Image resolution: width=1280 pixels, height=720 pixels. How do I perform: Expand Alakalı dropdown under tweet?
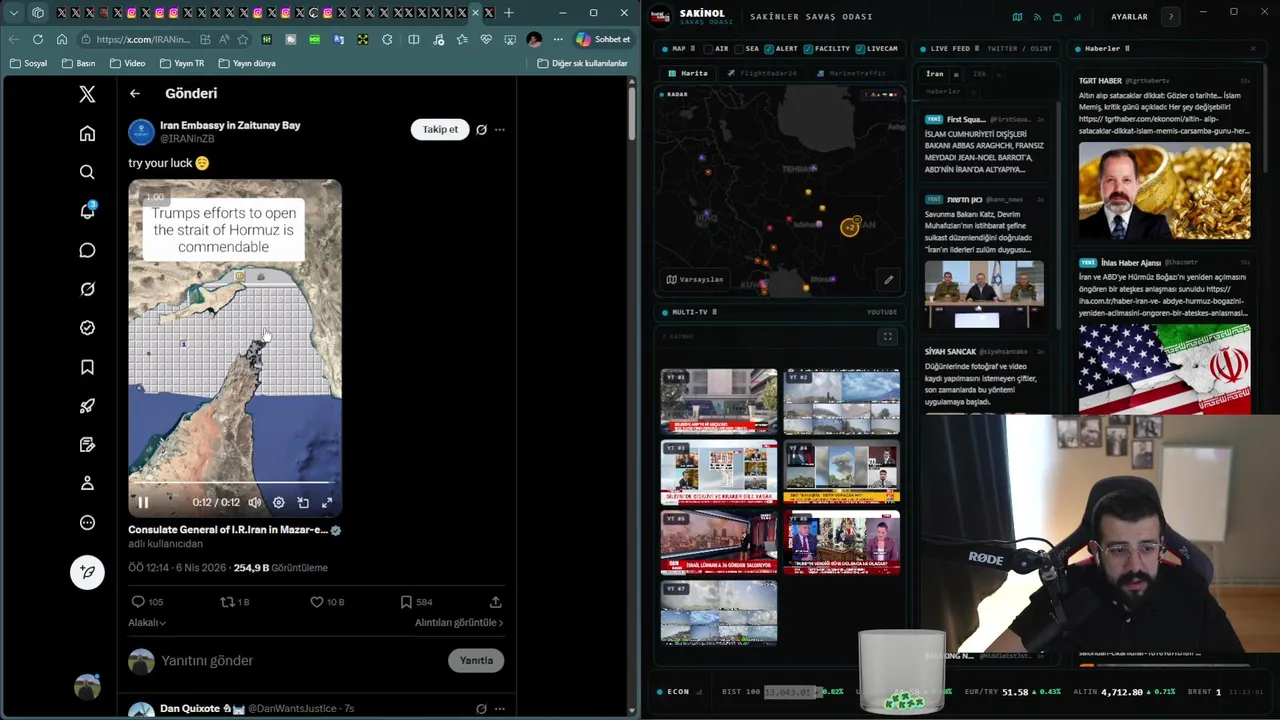pos(147,622)
